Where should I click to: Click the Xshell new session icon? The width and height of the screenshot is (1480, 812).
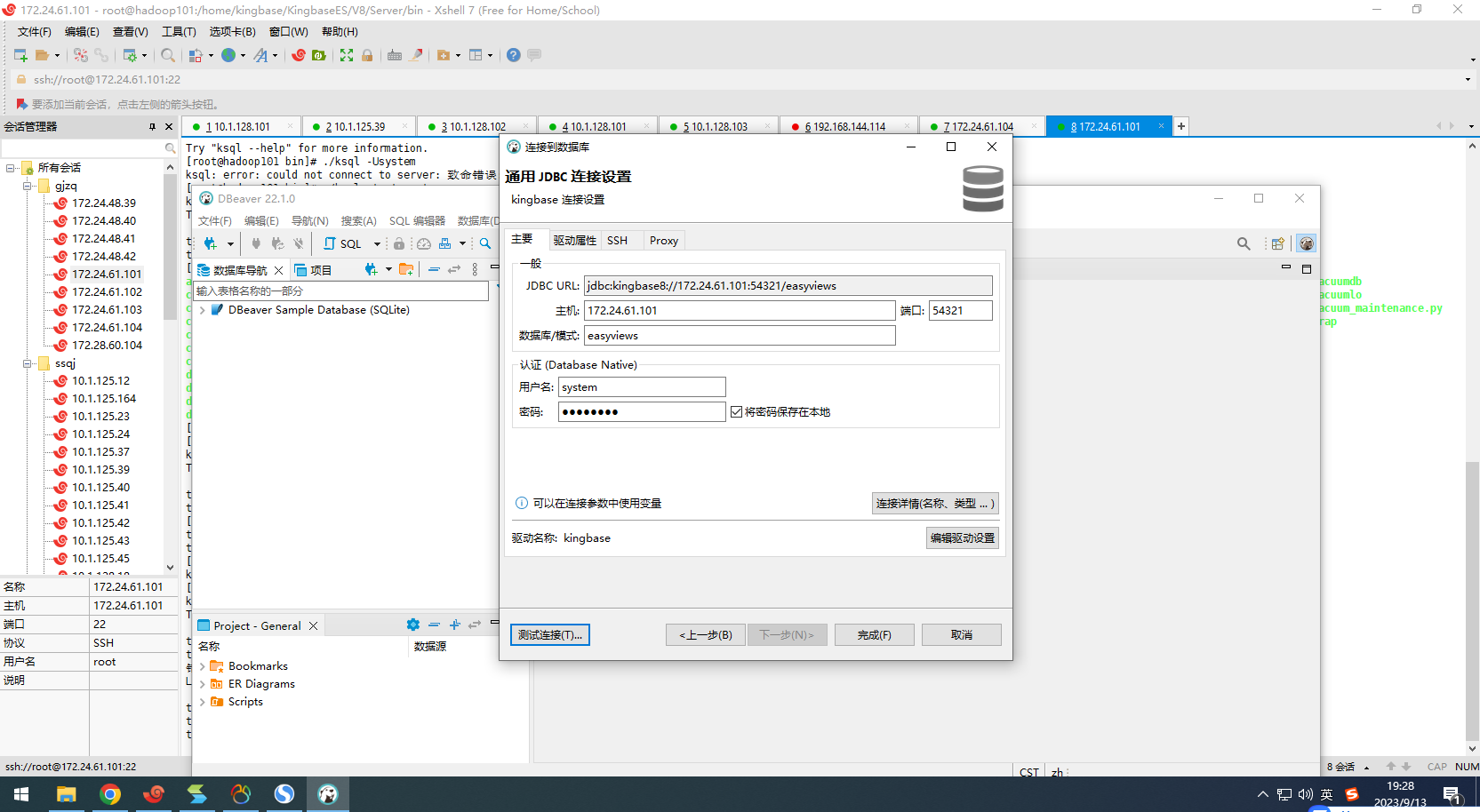click(20, 55)
